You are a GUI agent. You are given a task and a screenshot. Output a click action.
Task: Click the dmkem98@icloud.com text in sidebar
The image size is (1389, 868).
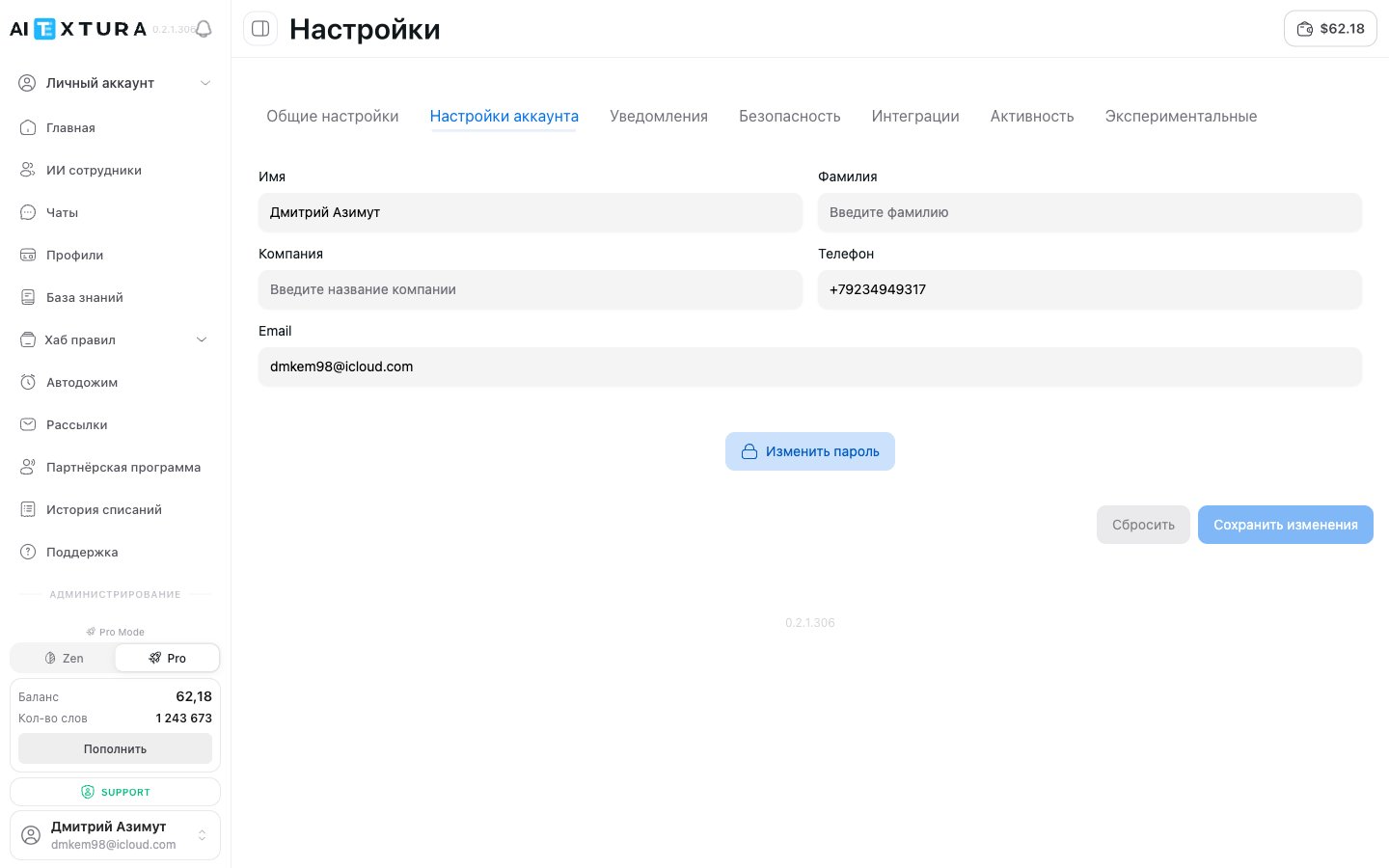(x=114, y=845)
